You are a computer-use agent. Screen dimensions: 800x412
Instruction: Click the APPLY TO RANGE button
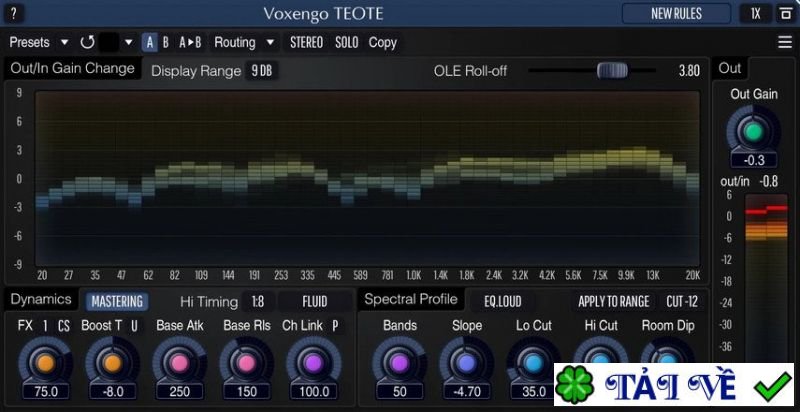coord(614,301)
